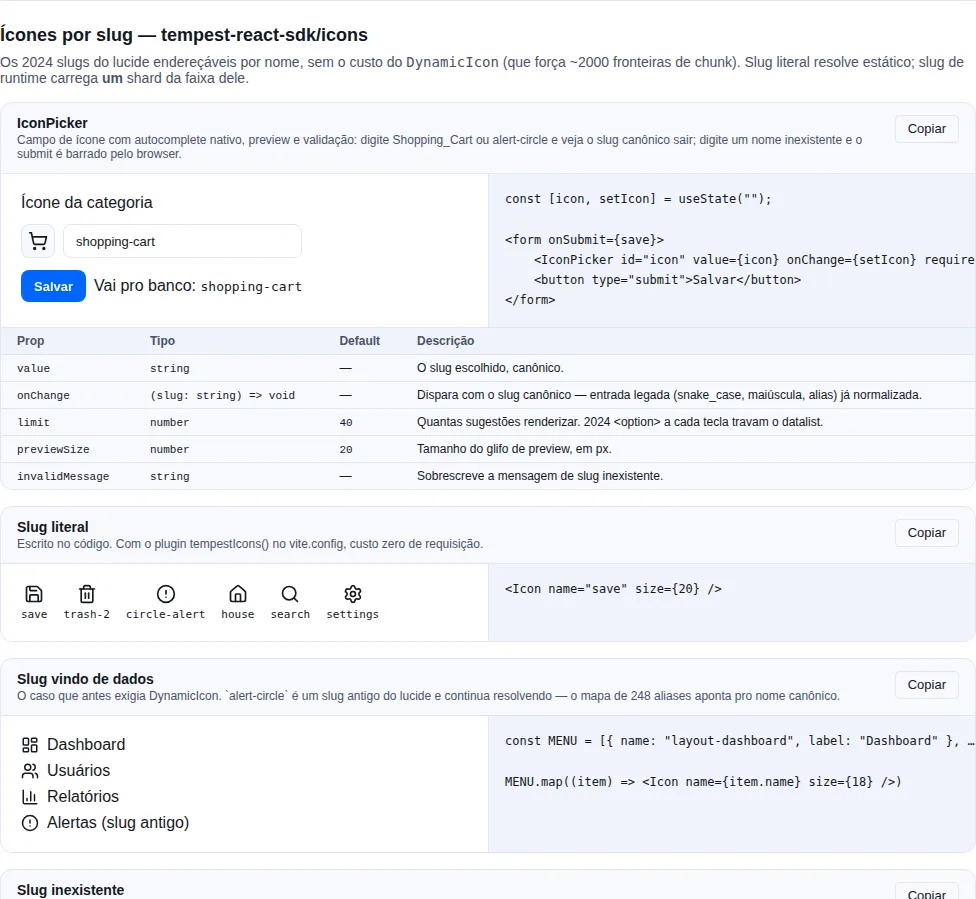Click the Salvar submit button
Viewport: 976px width, 899px height.
point(54,286)
